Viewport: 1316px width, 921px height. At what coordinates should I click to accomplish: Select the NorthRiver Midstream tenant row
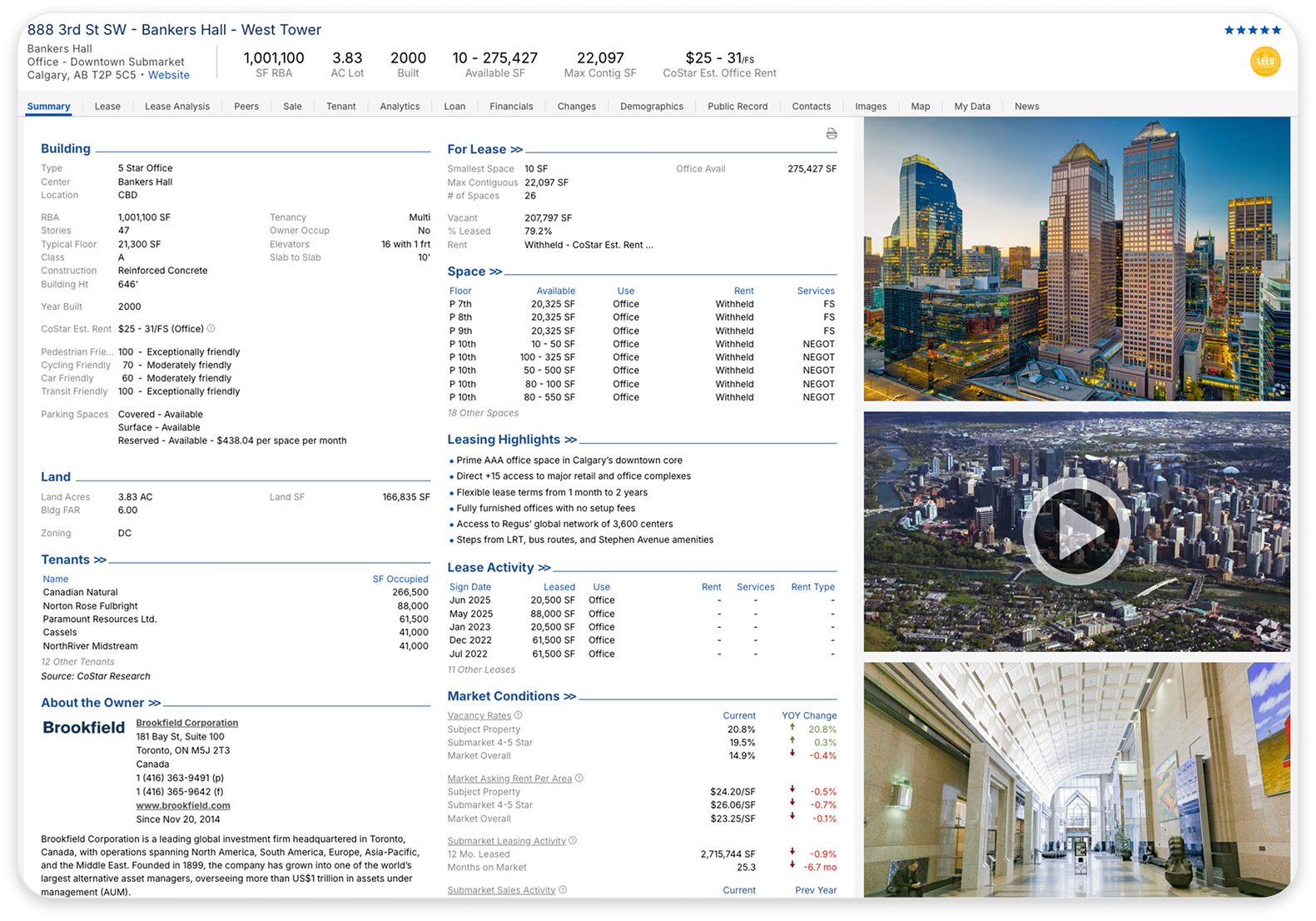click(x=236, y=646)
